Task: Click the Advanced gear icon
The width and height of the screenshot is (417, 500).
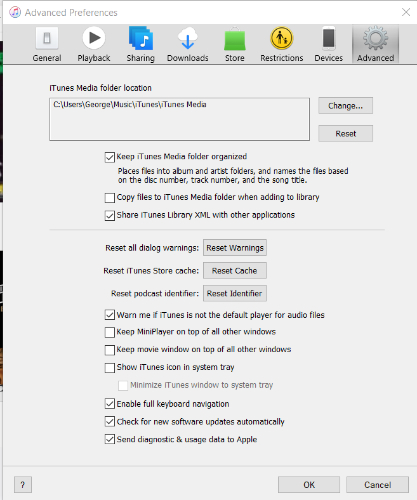Action: coord(376,38)
